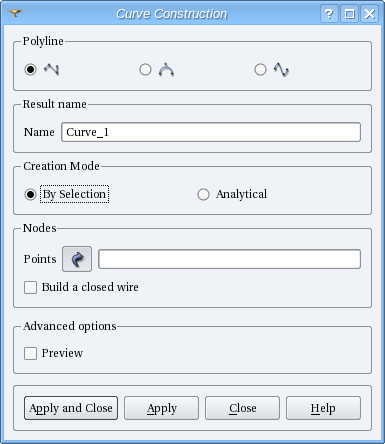The height and width of the screenshot is (444, 385).
Task: Choose the Bezier radio button
Action: (145, 70)
